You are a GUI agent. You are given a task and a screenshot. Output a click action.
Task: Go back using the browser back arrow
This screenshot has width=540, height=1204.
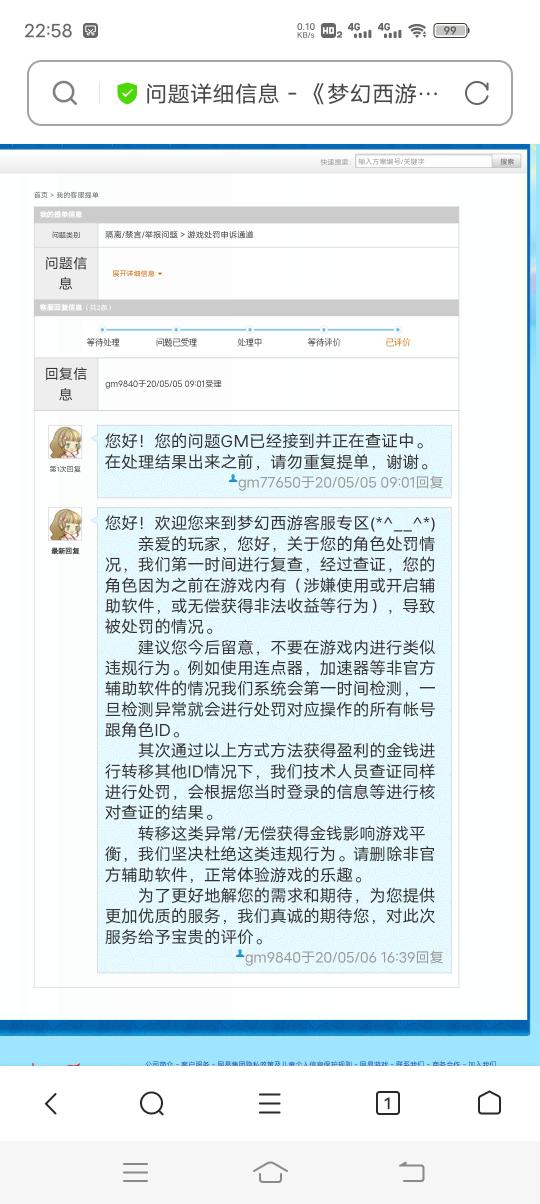coord(52,1102)
